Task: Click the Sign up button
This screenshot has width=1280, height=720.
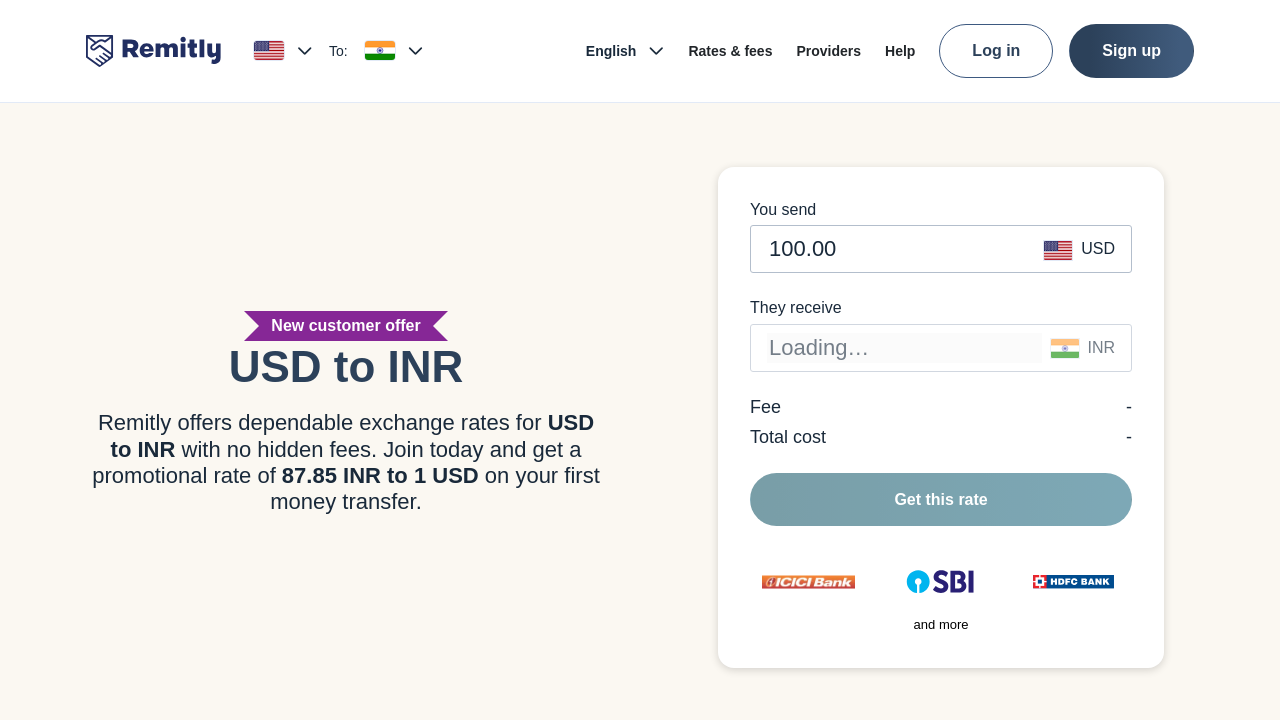Action: (1131, 51)
